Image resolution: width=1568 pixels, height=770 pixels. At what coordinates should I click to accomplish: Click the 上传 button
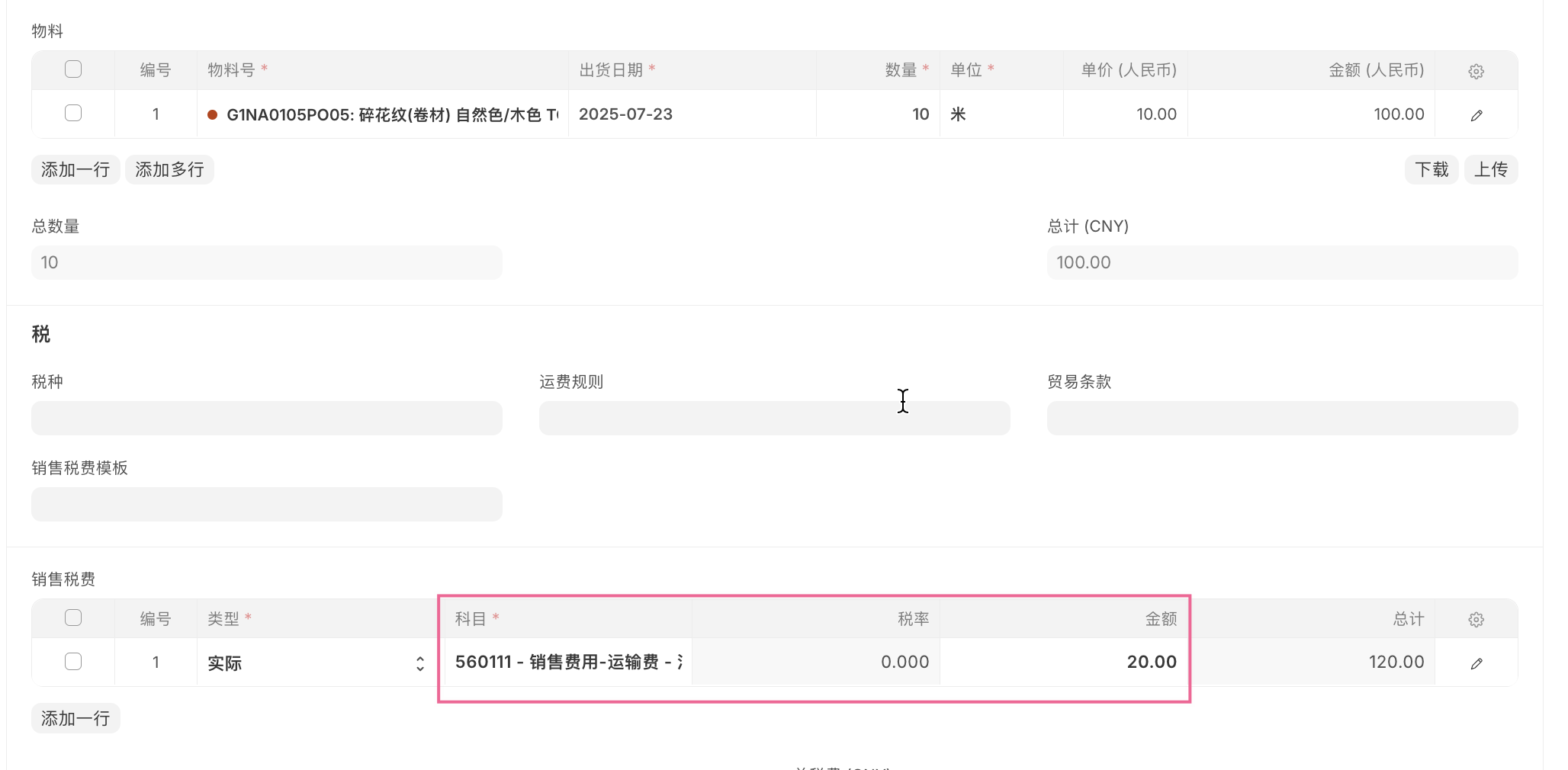(x=1491, y=169)
